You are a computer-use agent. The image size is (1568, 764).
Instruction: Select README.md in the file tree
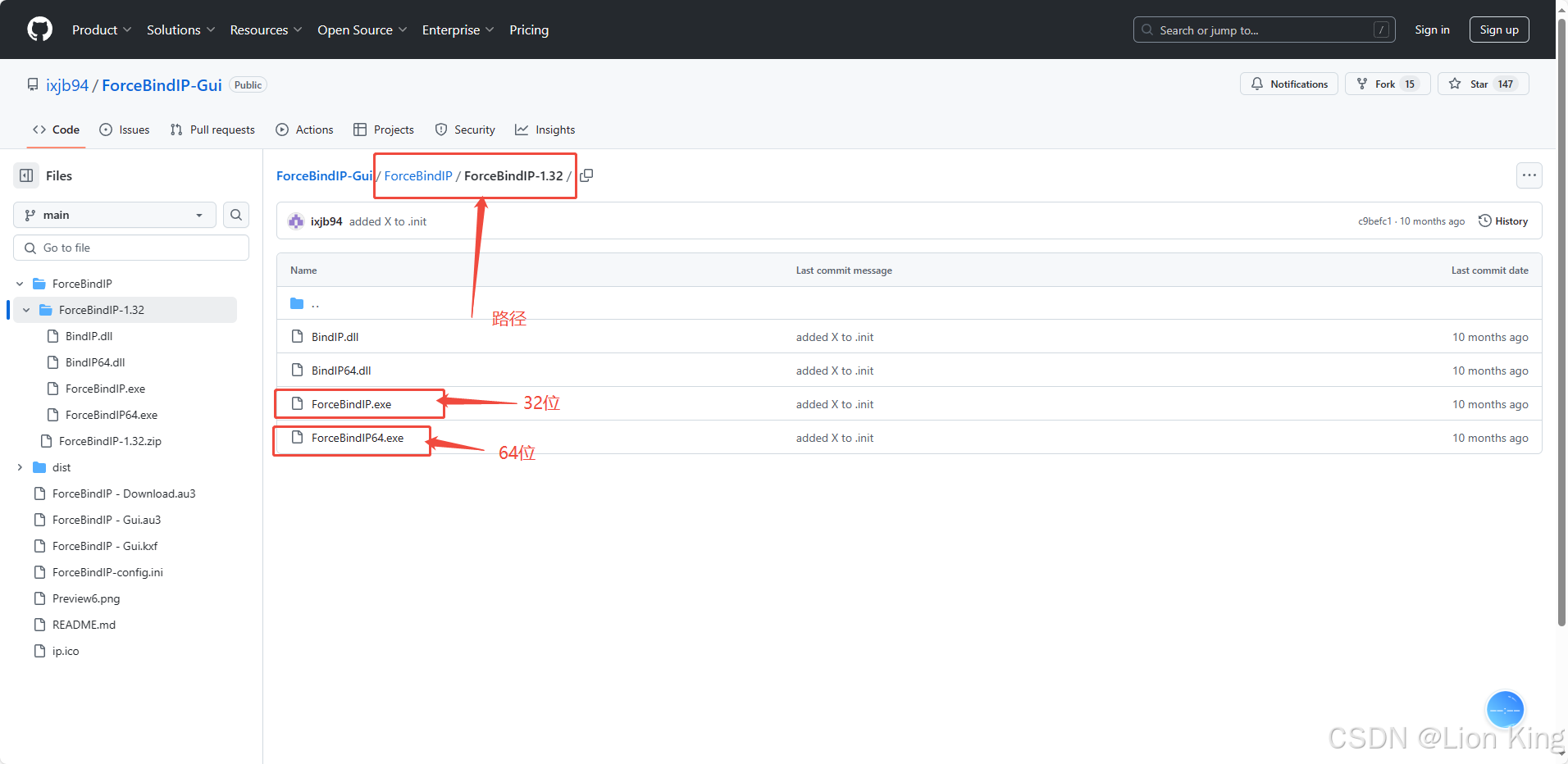(84, 625)
